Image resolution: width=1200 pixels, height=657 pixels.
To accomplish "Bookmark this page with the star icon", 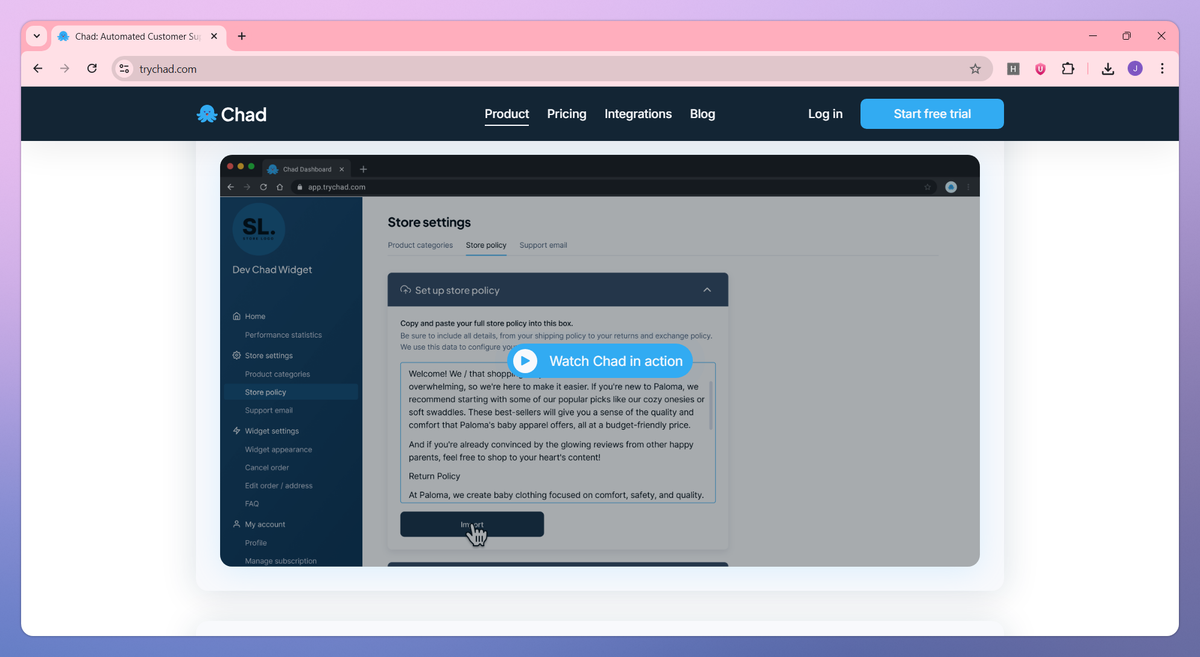I will (975, 69).
